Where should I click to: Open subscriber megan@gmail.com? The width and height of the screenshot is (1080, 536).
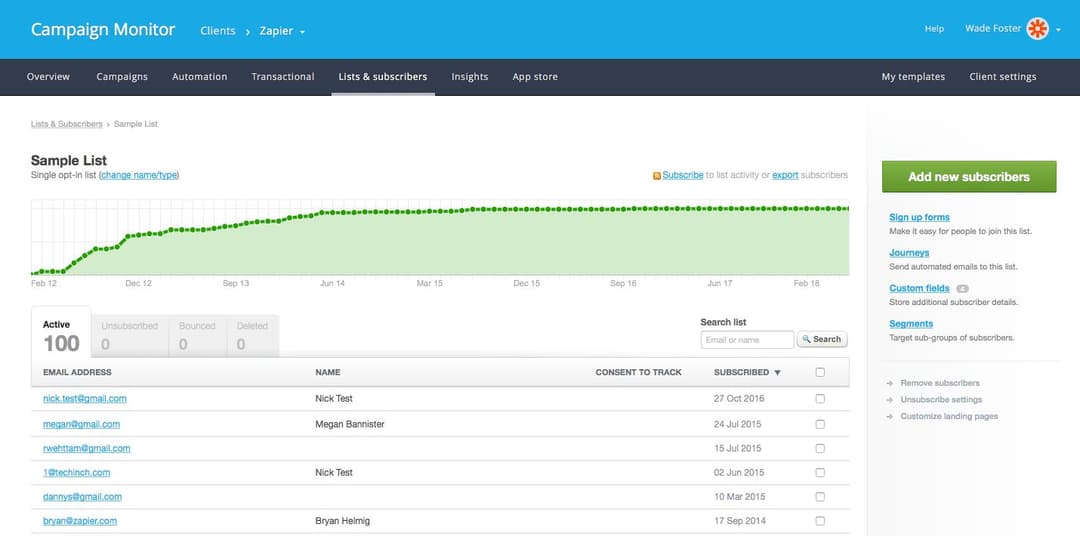pos(81,424)
